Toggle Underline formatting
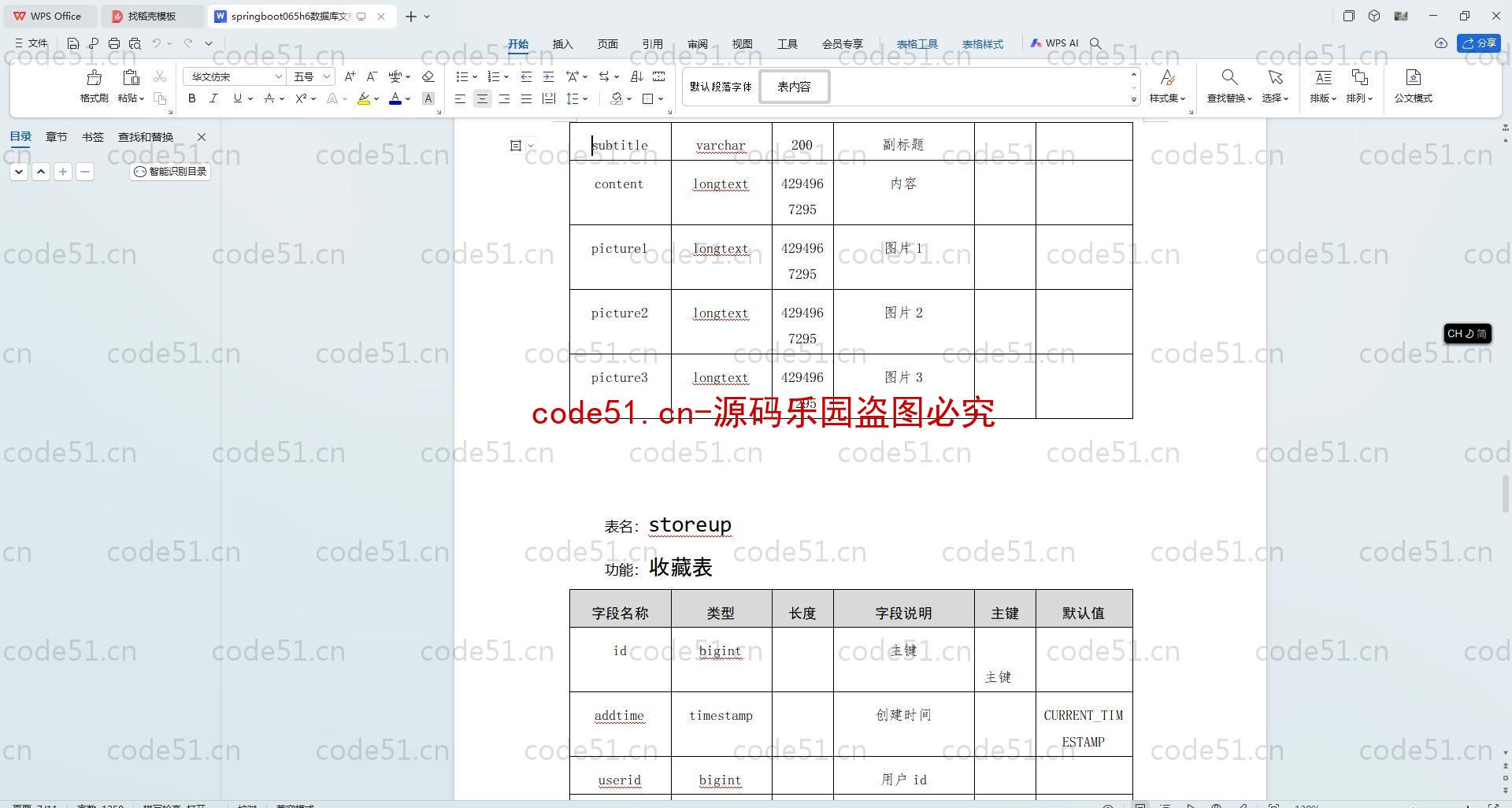The image size is (1512, 808). click(x=237, y=98)
